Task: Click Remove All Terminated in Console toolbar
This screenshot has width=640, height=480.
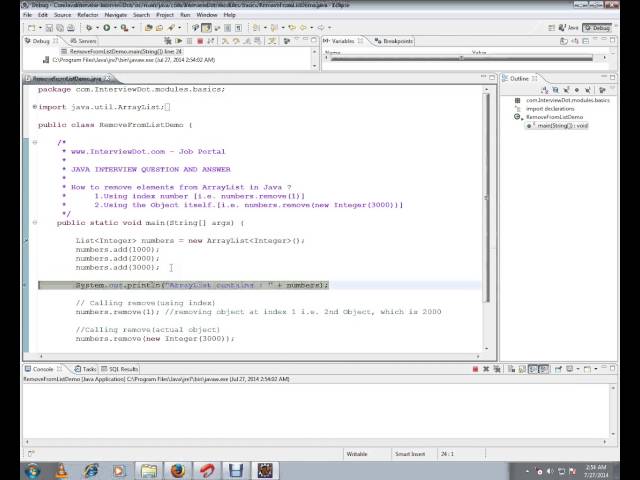Action: pyautogui.click(x=497, y=369)
